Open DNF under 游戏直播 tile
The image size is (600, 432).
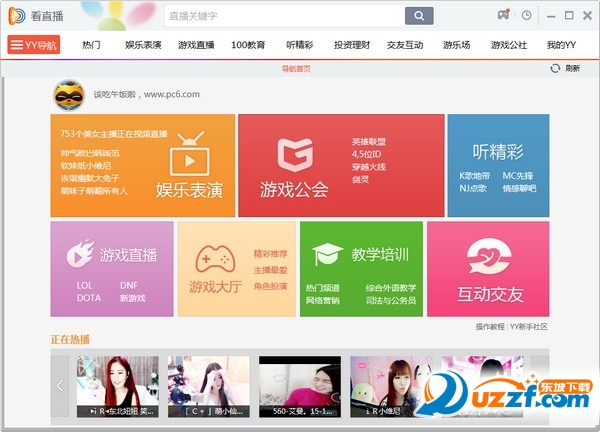pyautogui.click(x=129, y=285)
